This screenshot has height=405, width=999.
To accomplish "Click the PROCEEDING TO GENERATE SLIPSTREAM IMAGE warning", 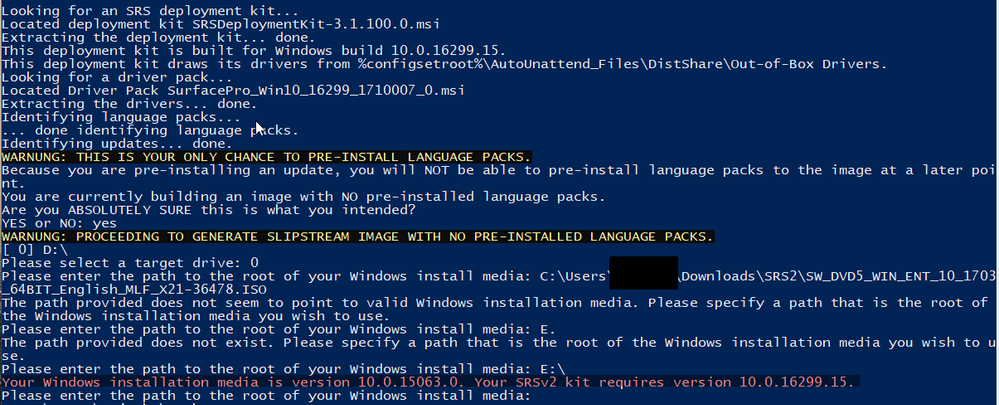I will click(357, 236).
